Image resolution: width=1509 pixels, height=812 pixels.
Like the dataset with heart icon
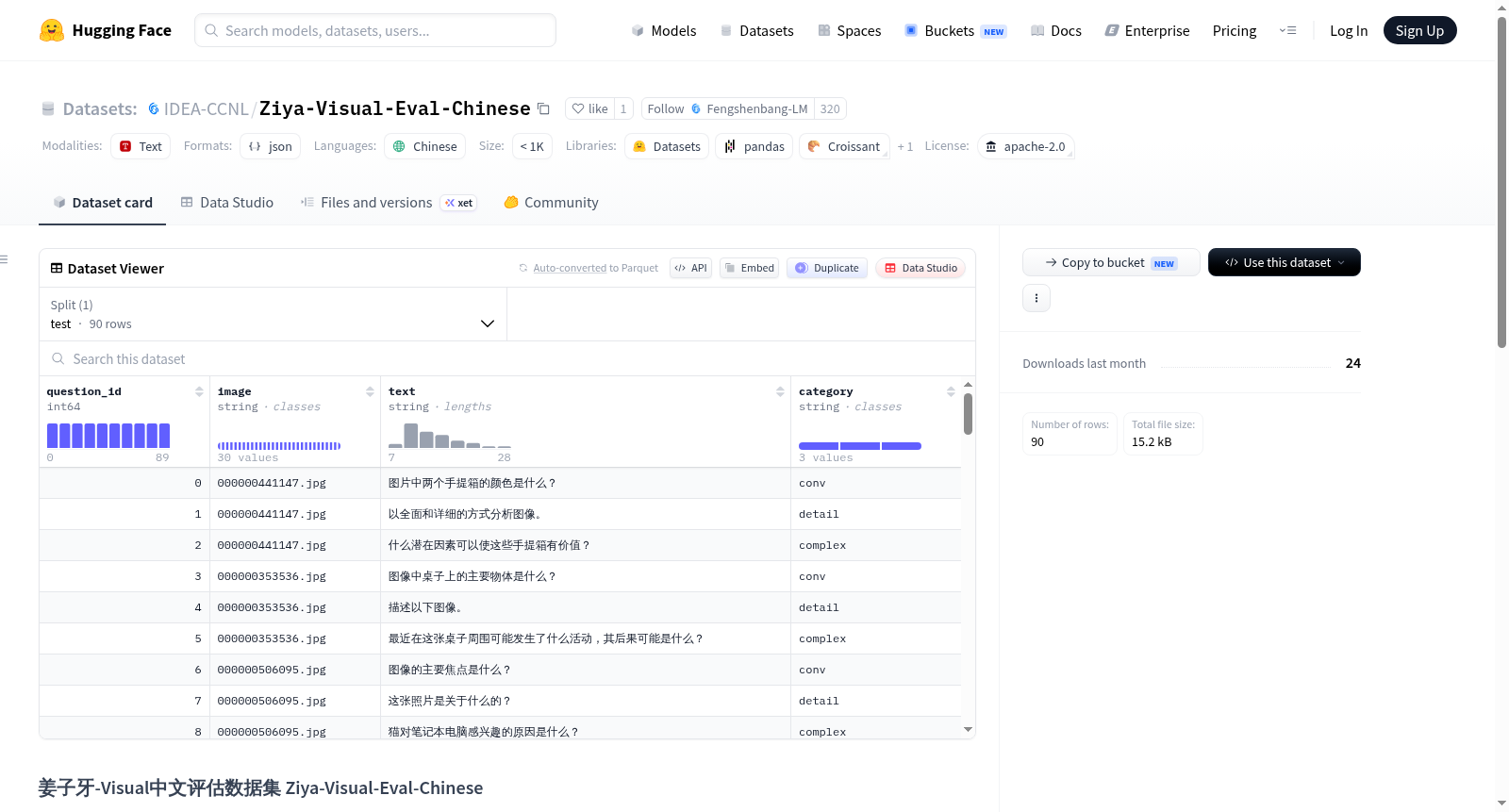pyautogui.click(x=590, y=108)
